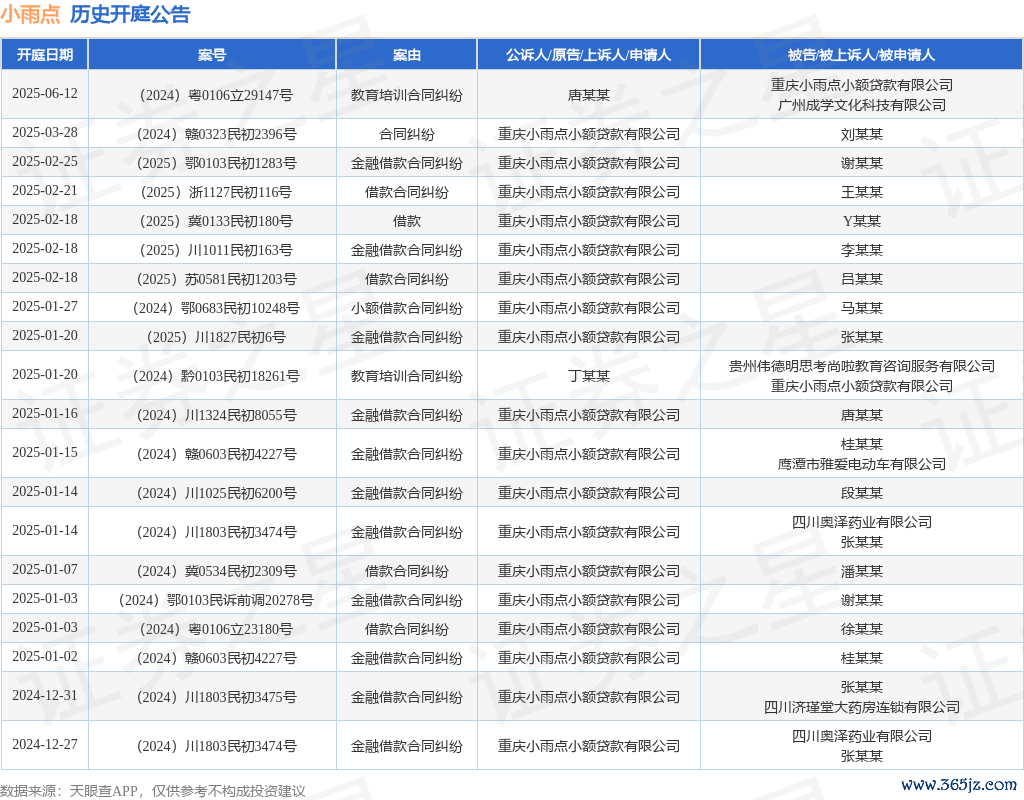Click 合同纠纷 cause in the 2025-03-28 row
Screen dimensions: 1024x800
[407, 135]
